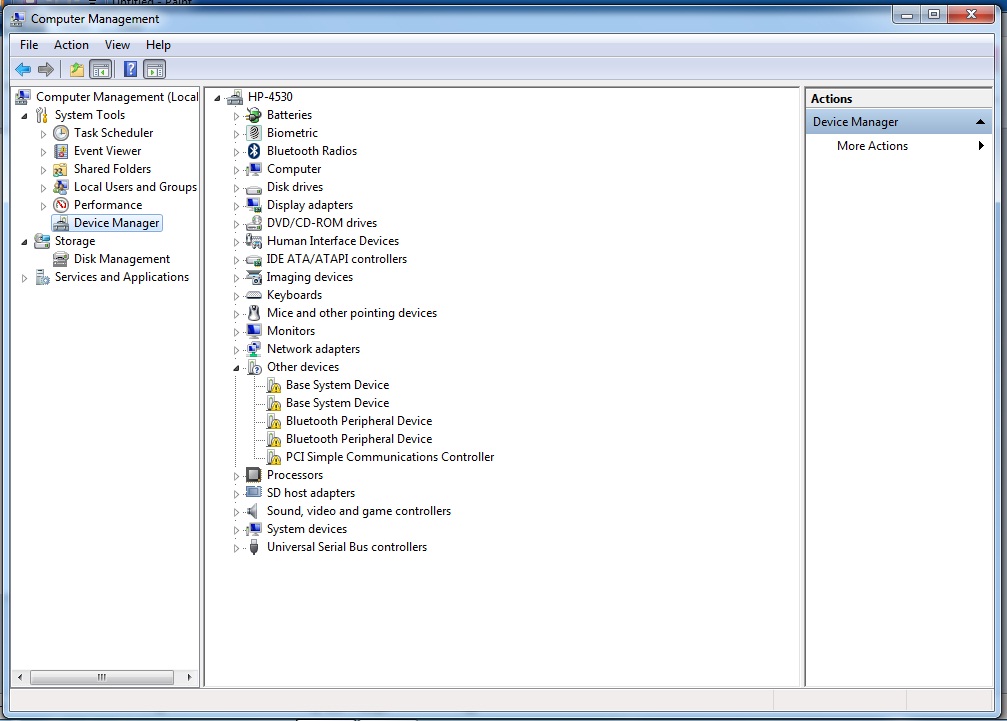Open the Action menu
Screen dimensions: 1007x721
coord(71,45)
